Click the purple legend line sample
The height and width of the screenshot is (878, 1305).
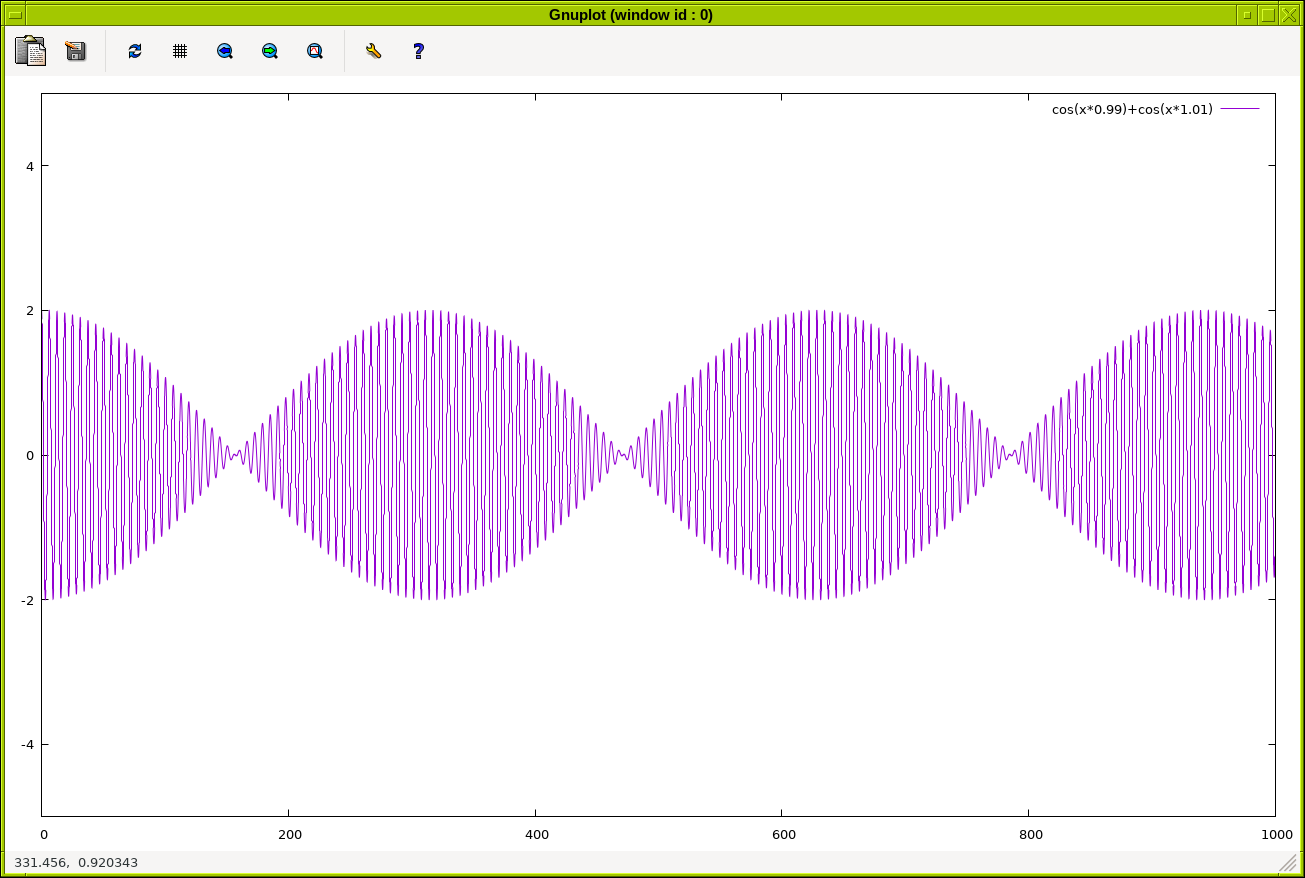click(x=1240, y=109)
